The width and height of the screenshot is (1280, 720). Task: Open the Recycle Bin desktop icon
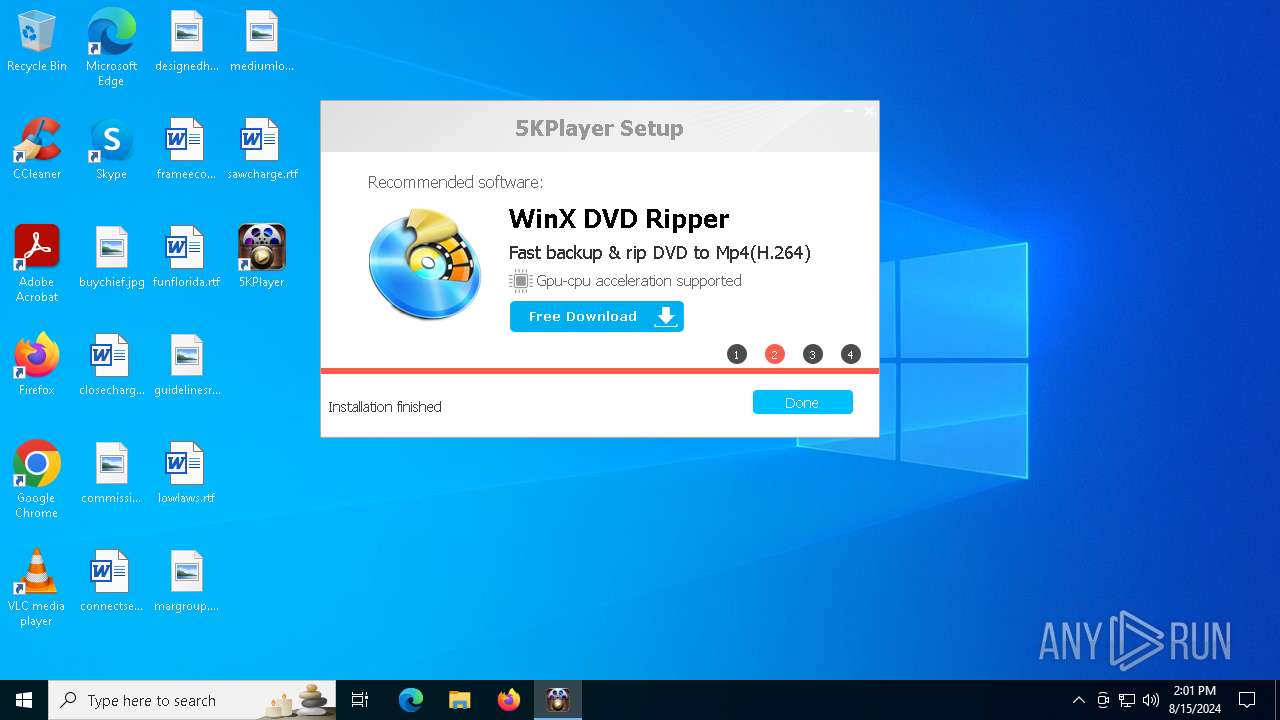pos(37,40)
